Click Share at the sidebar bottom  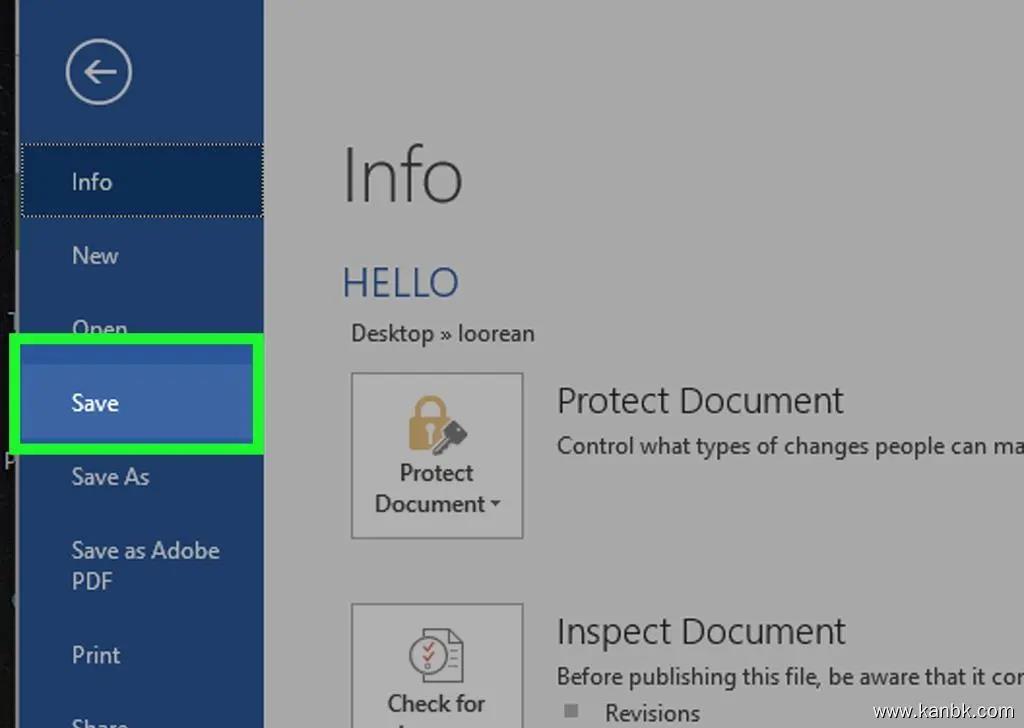point(100,720)
